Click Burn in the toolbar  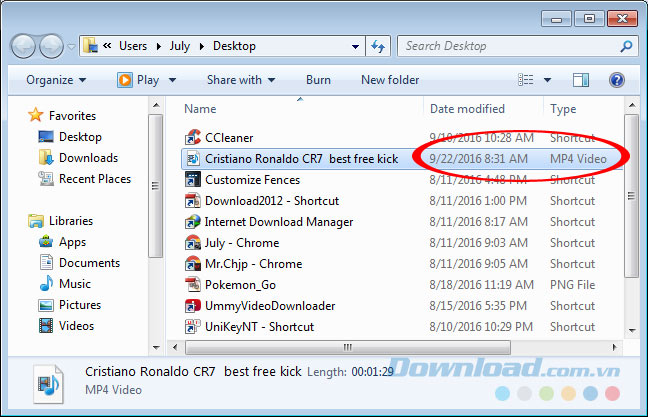click(x=318, y=80)
